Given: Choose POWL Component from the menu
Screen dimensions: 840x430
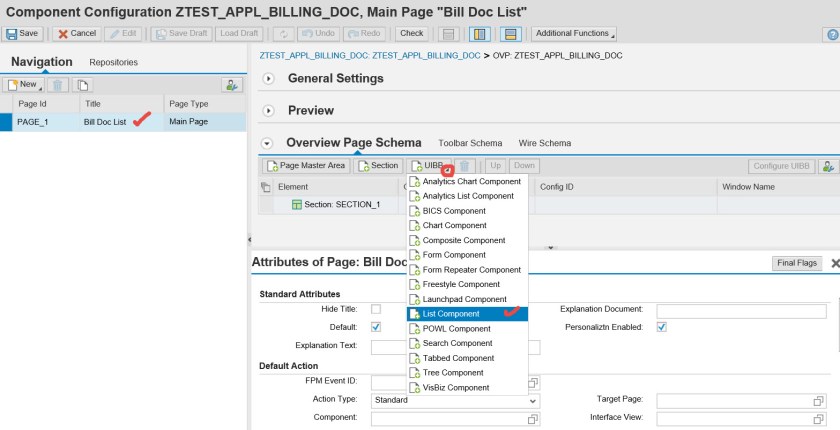Looking at the screenshot, I should (467, 329).
